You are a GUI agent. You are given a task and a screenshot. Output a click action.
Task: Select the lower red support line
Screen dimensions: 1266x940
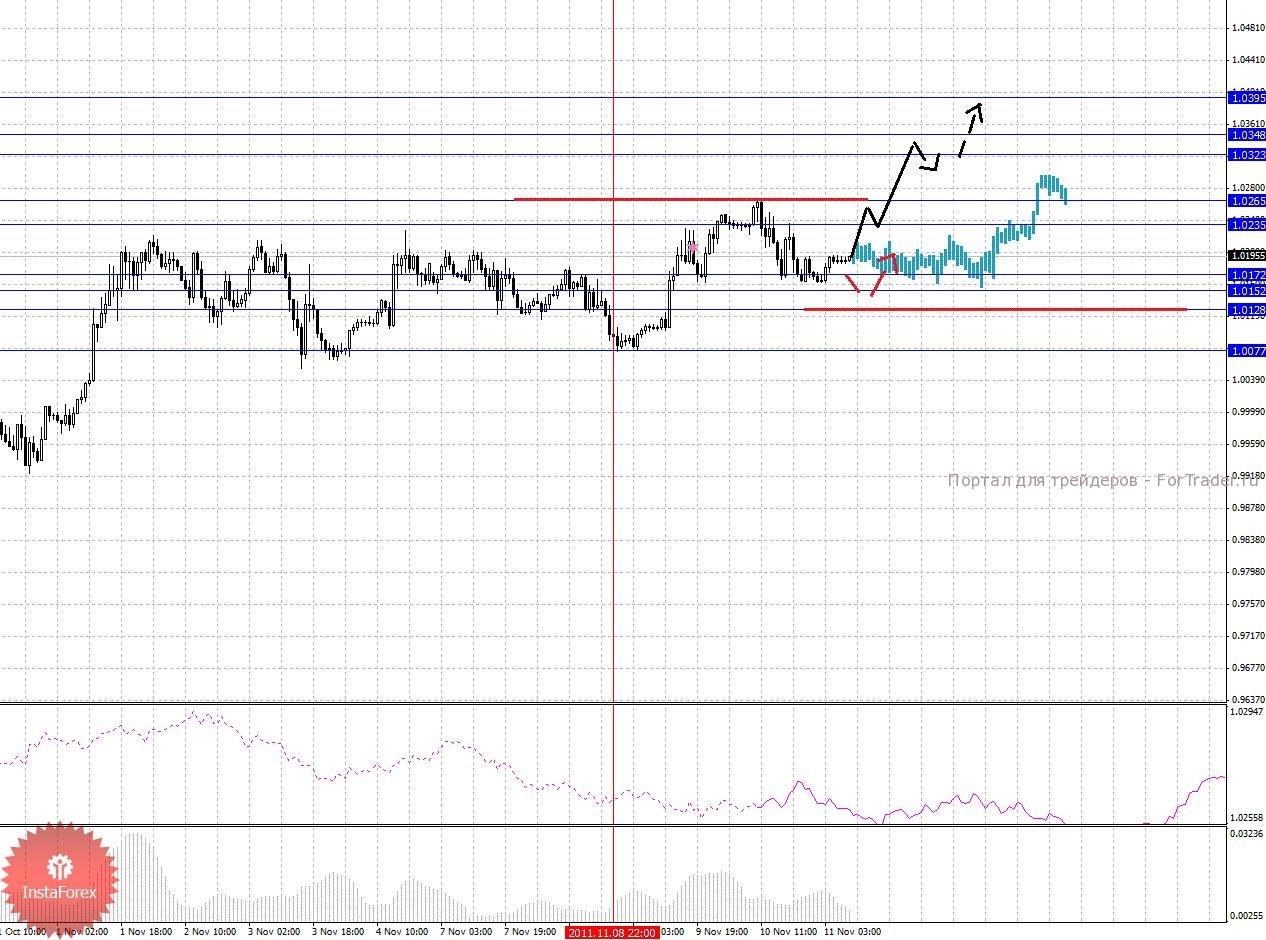click(x=995, y=309)
